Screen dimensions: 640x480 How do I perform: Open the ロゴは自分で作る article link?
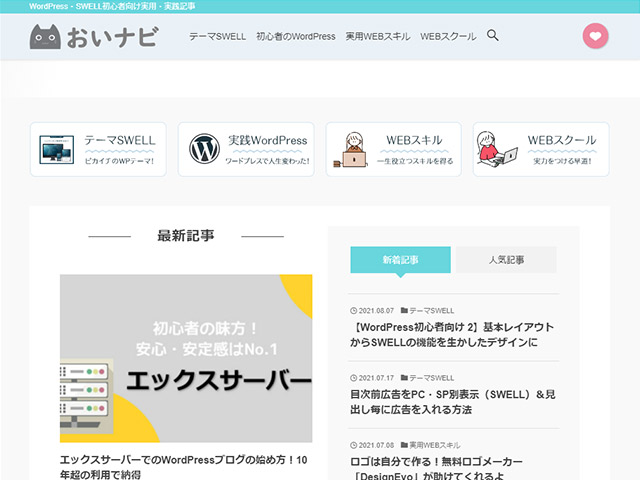tap(453, 468)
